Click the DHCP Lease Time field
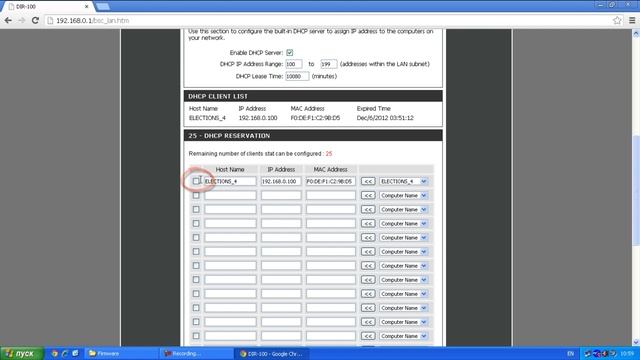Viewport: 640px width, 360px height. (x=297, y=76)
